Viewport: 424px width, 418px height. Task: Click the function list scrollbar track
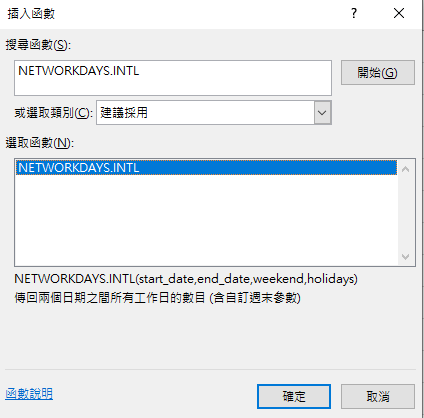point(405,213)
